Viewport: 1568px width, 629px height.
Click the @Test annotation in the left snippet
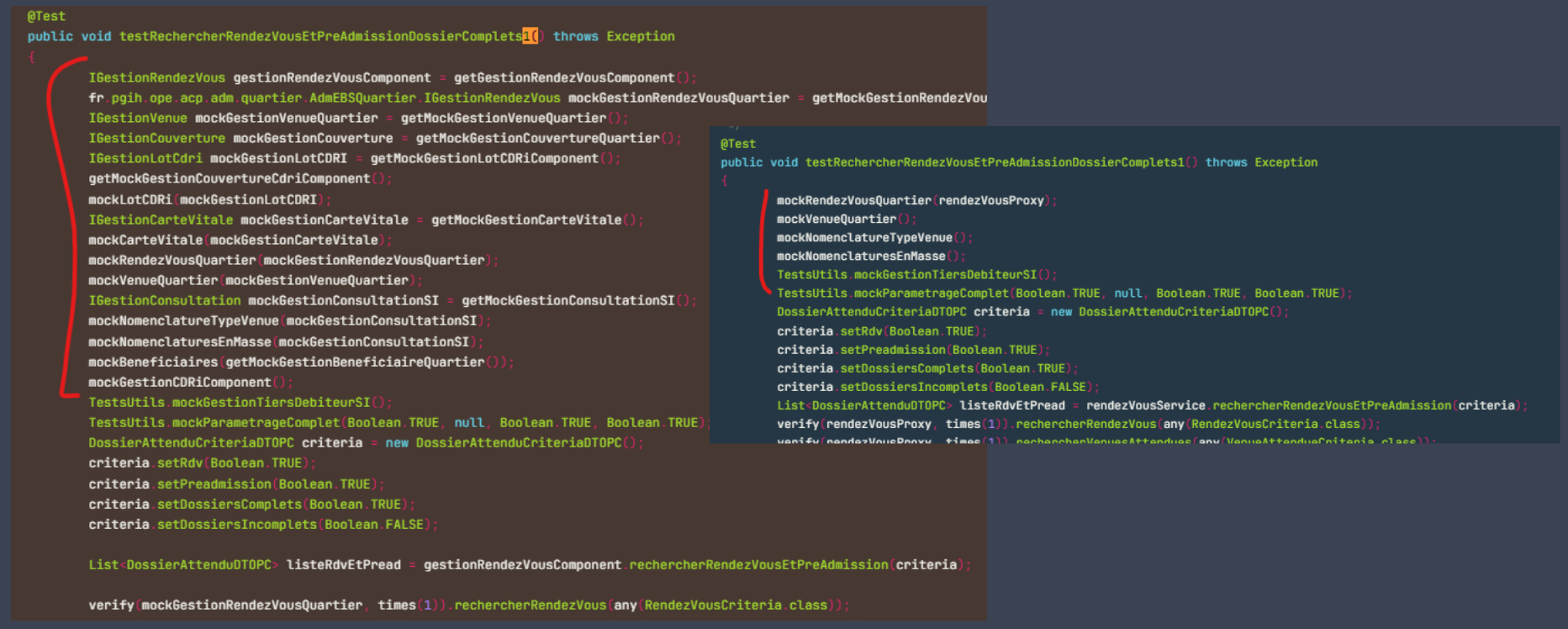45,16
